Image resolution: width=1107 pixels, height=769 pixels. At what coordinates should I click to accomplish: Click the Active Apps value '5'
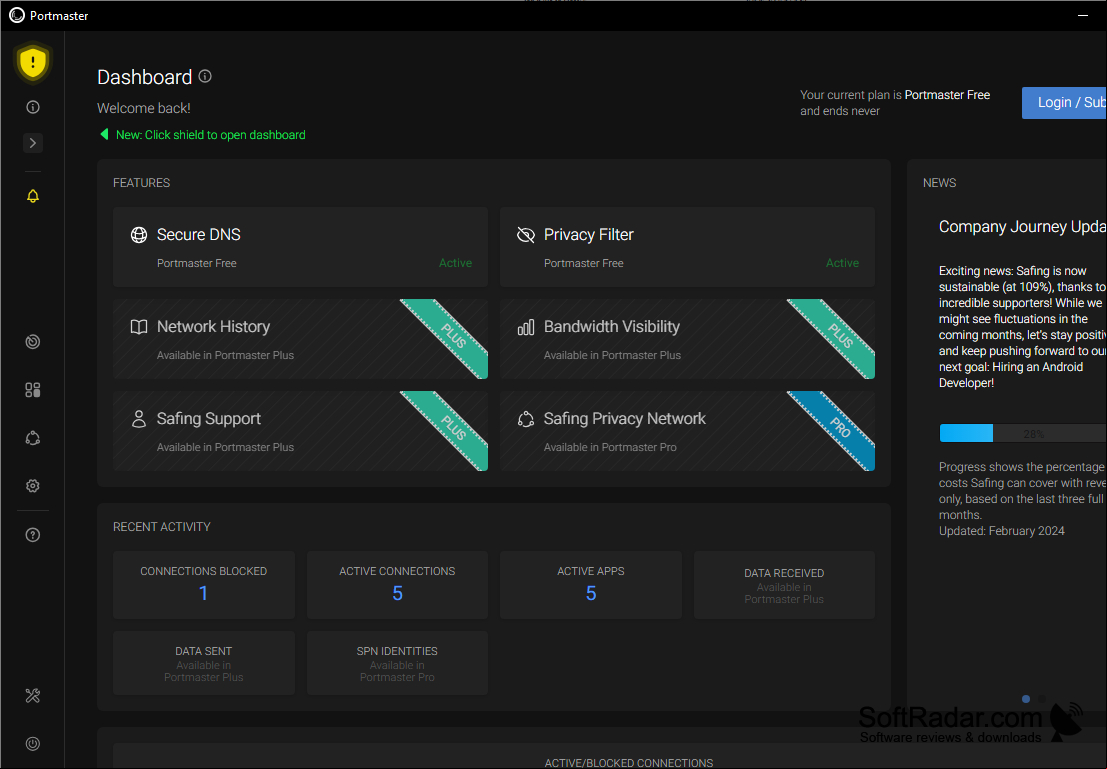591,593
